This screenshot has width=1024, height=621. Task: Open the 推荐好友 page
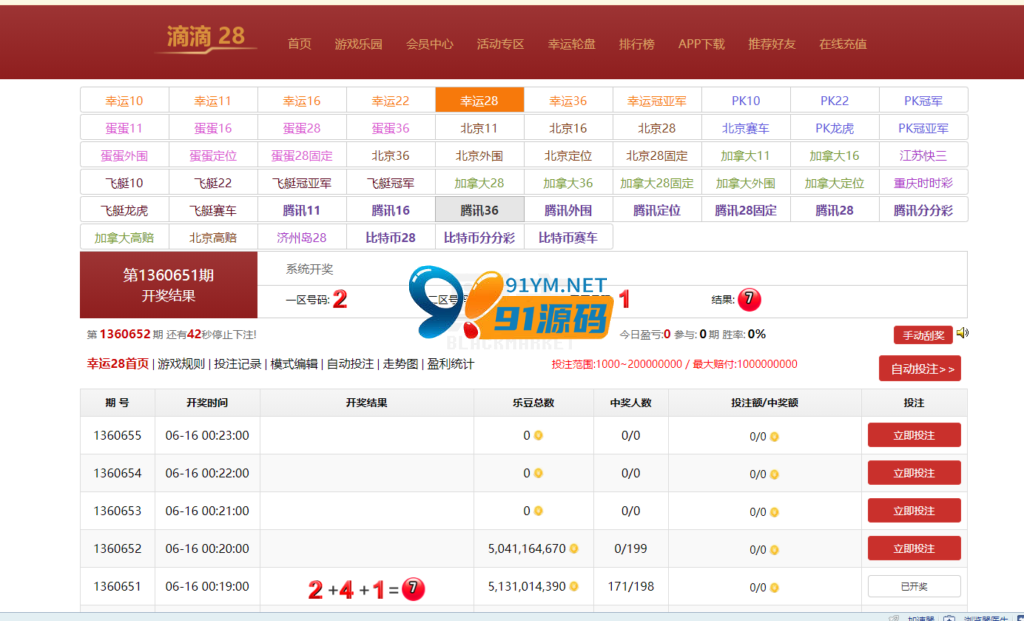click(772, 44)
